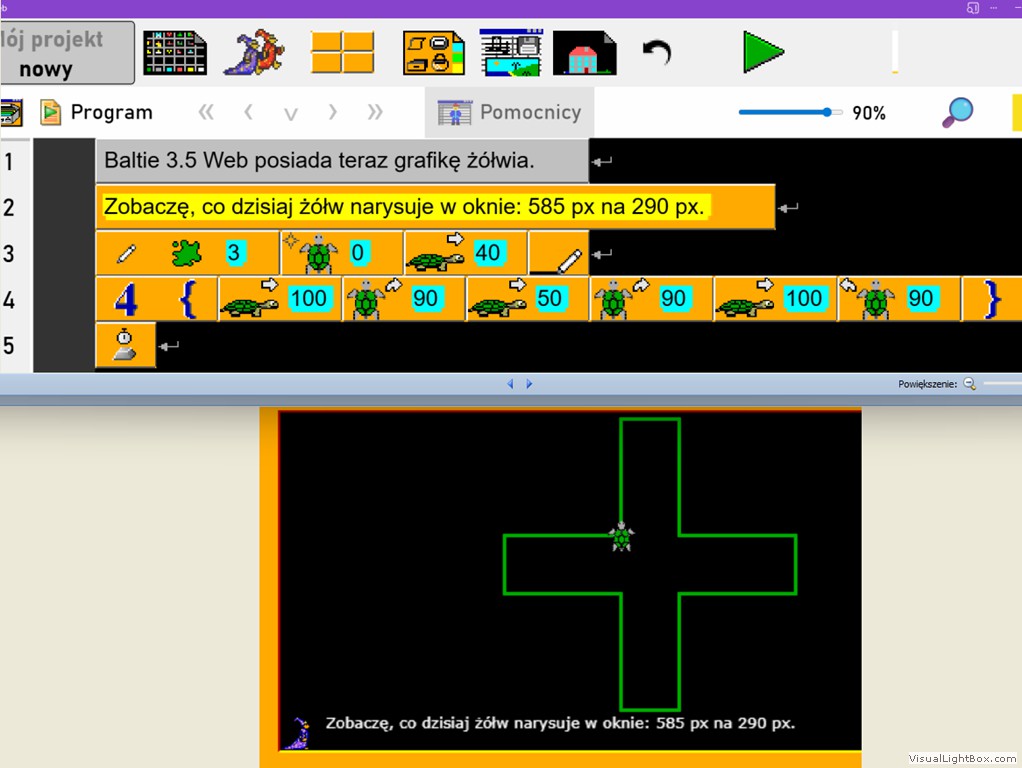Click the undo arrow in the toolbar
The width and height of the screenshot is (1022, 768).
656,52
